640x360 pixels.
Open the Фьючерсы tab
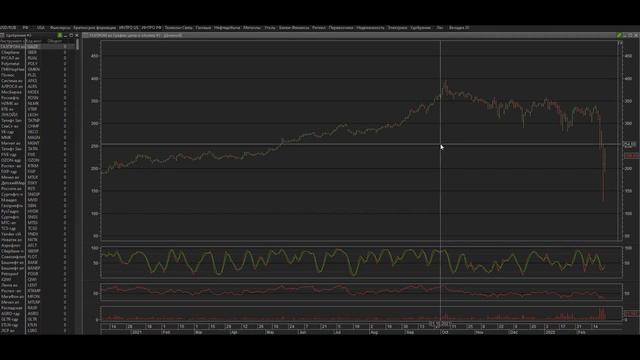pyautogui.click(x=60, y=28)
